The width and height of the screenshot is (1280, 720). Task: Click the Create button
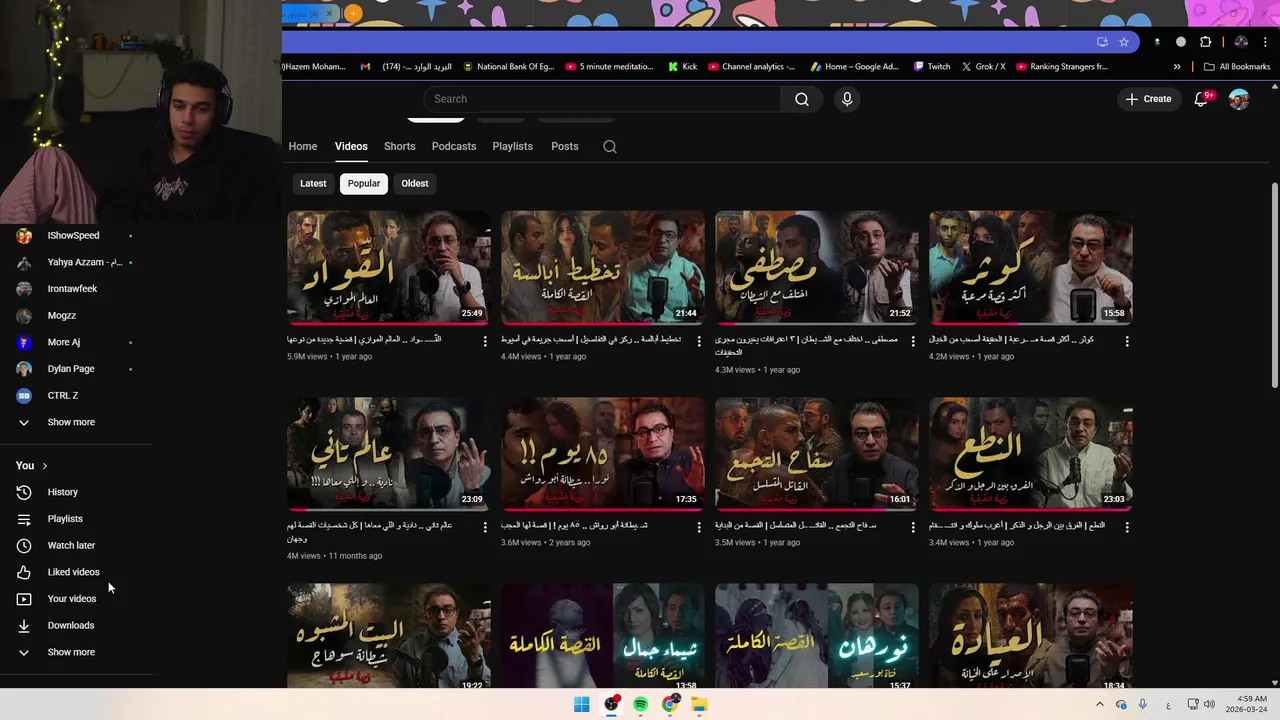click(x=1148, y=99)
